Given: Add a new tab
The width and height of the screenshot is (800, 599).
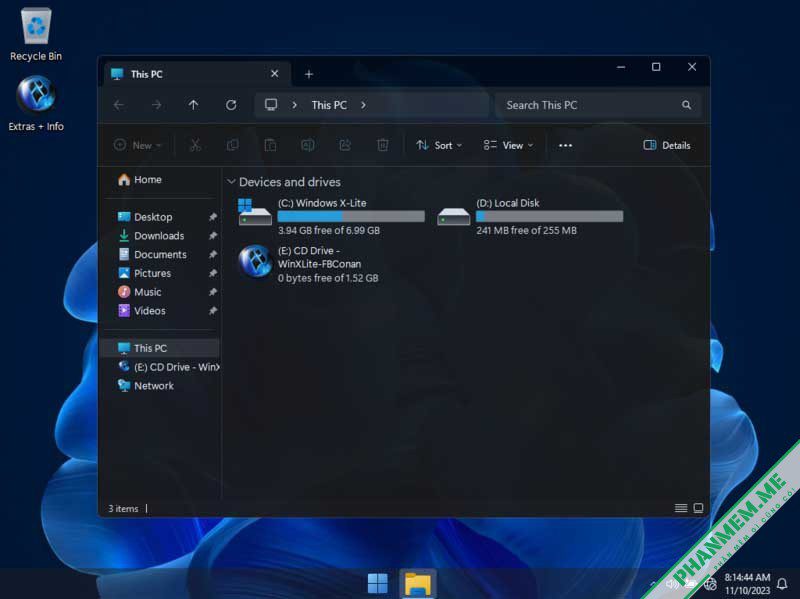Looking at the screenshot, I should pos(309,74).
